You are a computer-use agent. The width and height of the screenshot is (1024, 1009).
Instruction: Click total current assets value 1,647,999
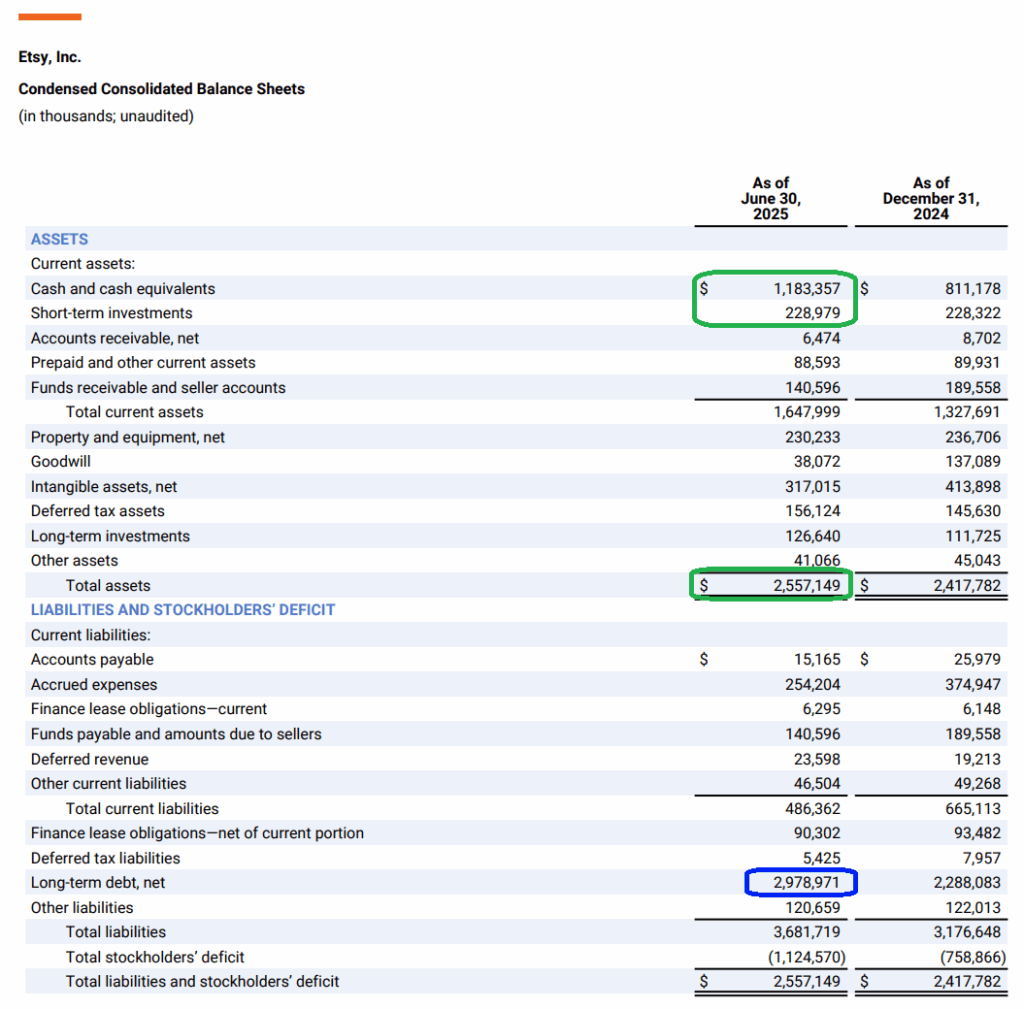click(x=807, y=412)
